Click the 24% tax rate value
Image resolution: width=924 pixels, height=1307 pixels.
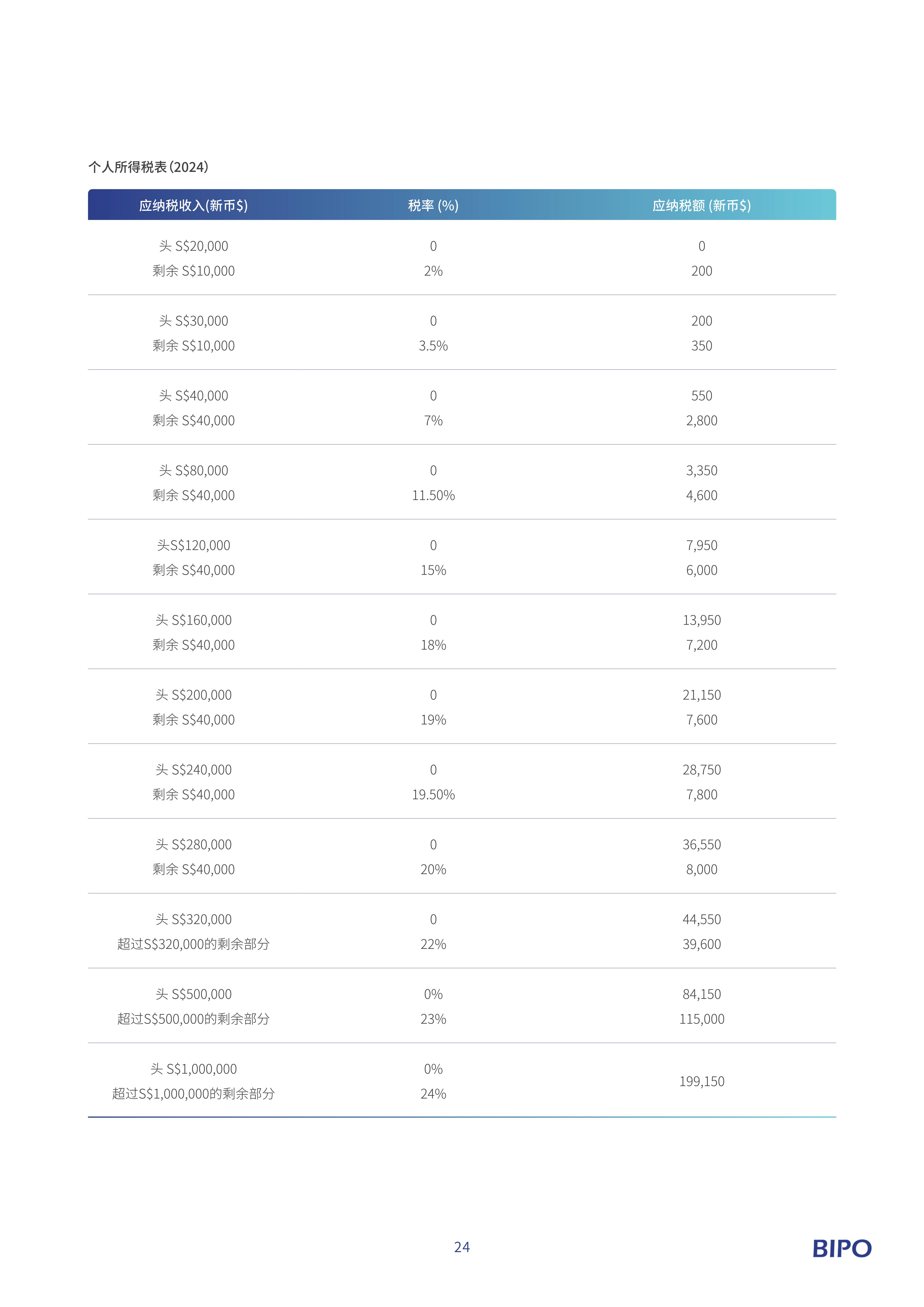click(433, 1094)
